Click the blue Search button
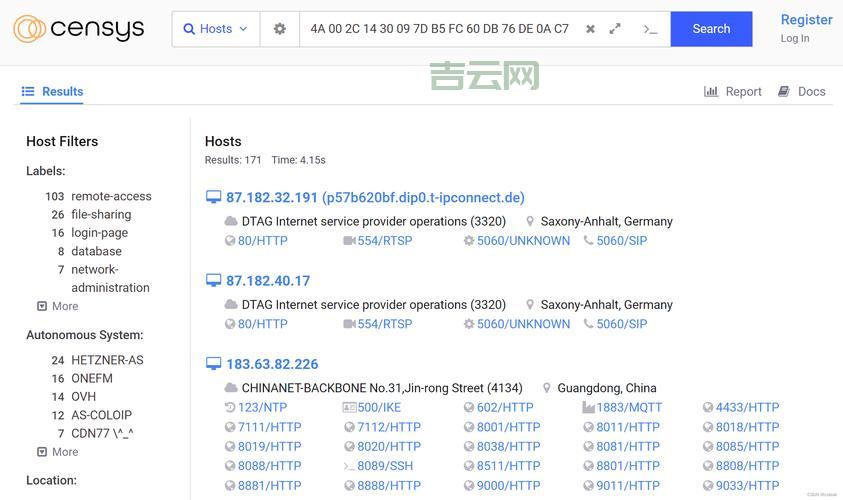Image resolution: width=843 pixels, height=500 pixels. [711, 29]
